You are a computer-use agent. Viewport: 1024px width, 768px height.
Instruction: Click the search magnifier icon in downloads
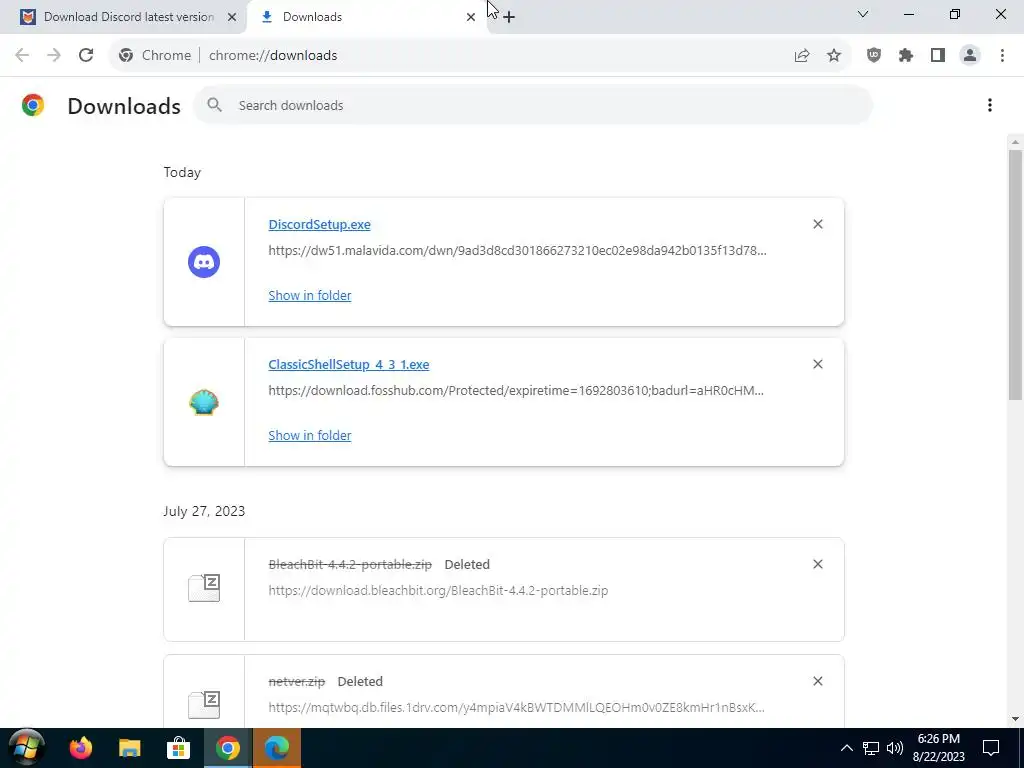(x=214, y=105)
